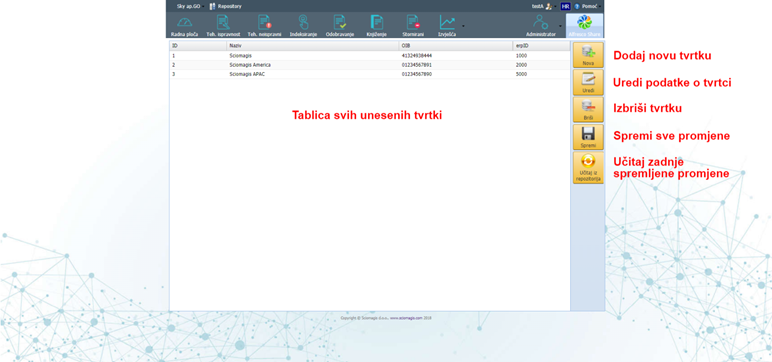Screen dimensions: 772x362
Task: Click OIB value 01234567891
Action: 417,65
